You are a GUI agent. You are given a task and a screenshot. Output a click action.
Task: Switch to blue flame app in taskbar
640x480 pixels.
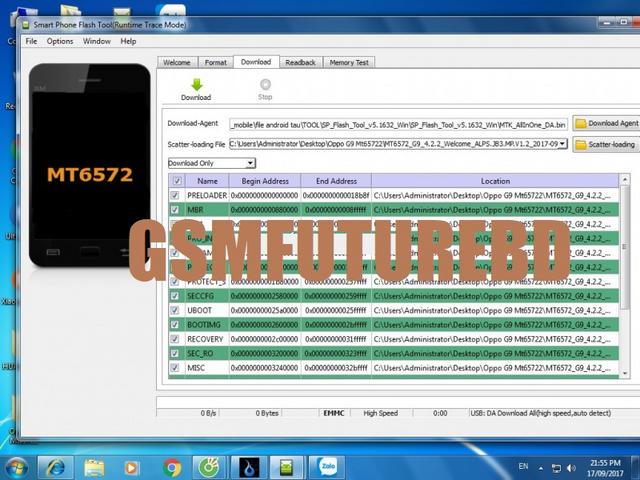[x=249, y=467]
